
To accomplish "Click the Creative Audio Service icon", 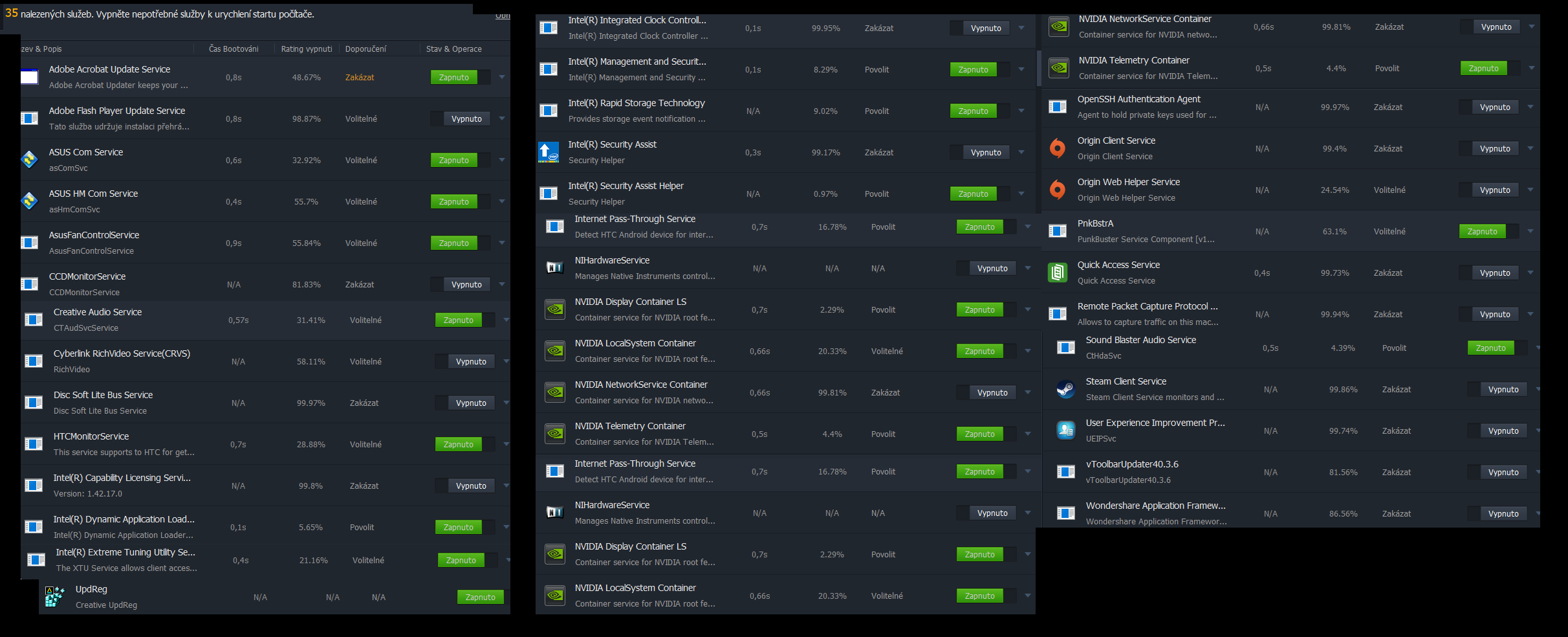I will [x=34, y=319].
